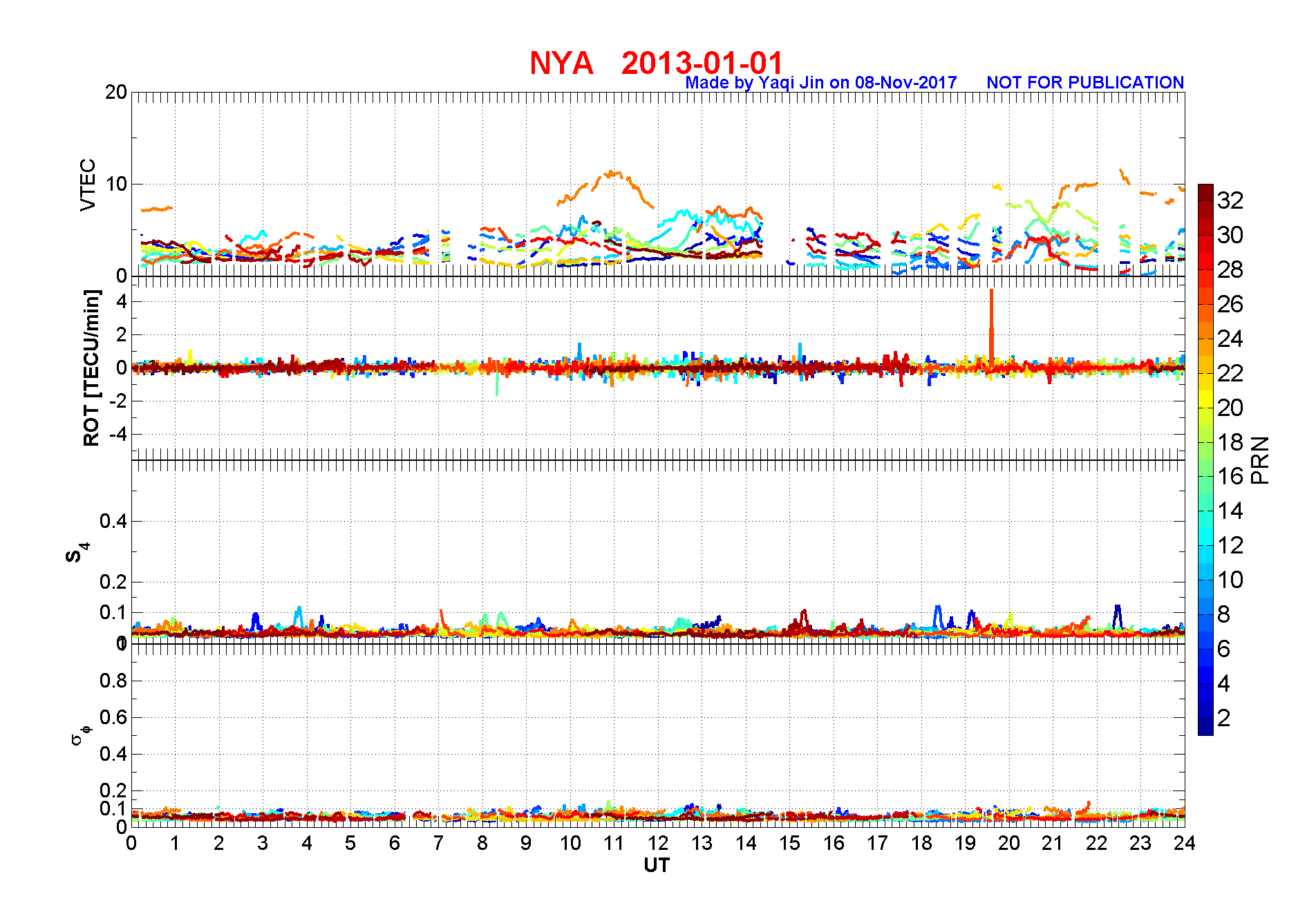Click the 'ROT [TECU/min]' axis label
This screenshot has width=1316, height=919.
pos(91,368)
